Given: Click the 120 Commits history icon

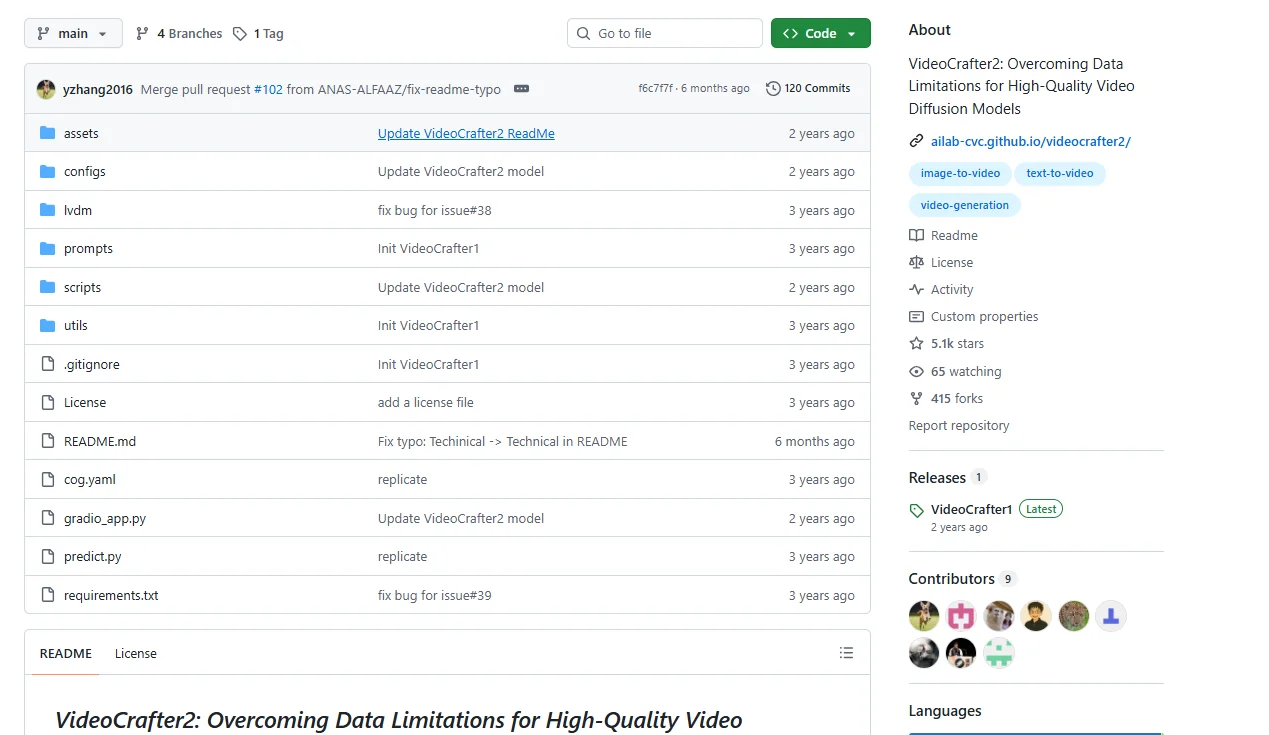Looking at the screenshot, I should click(x=773, y=88).
